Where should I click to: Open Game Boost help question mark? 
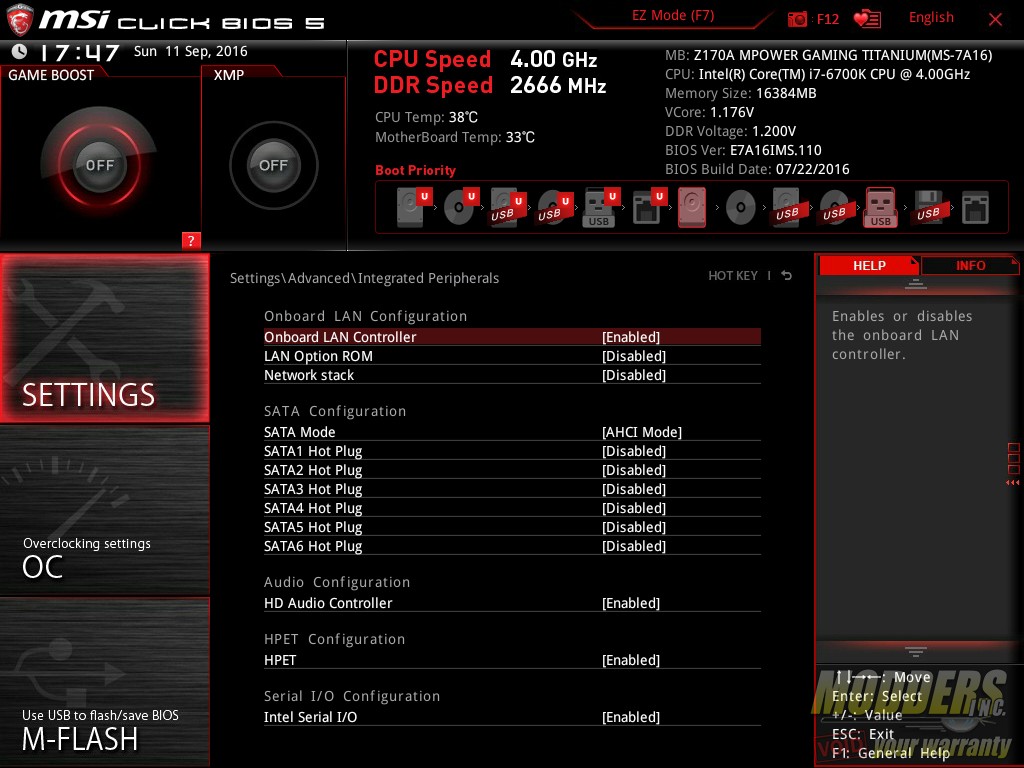(191, 240)
